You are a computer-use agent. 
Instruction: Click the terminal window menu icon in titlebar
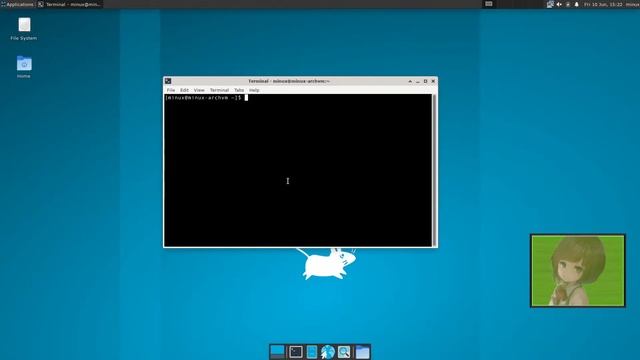[x=168, y=81]
